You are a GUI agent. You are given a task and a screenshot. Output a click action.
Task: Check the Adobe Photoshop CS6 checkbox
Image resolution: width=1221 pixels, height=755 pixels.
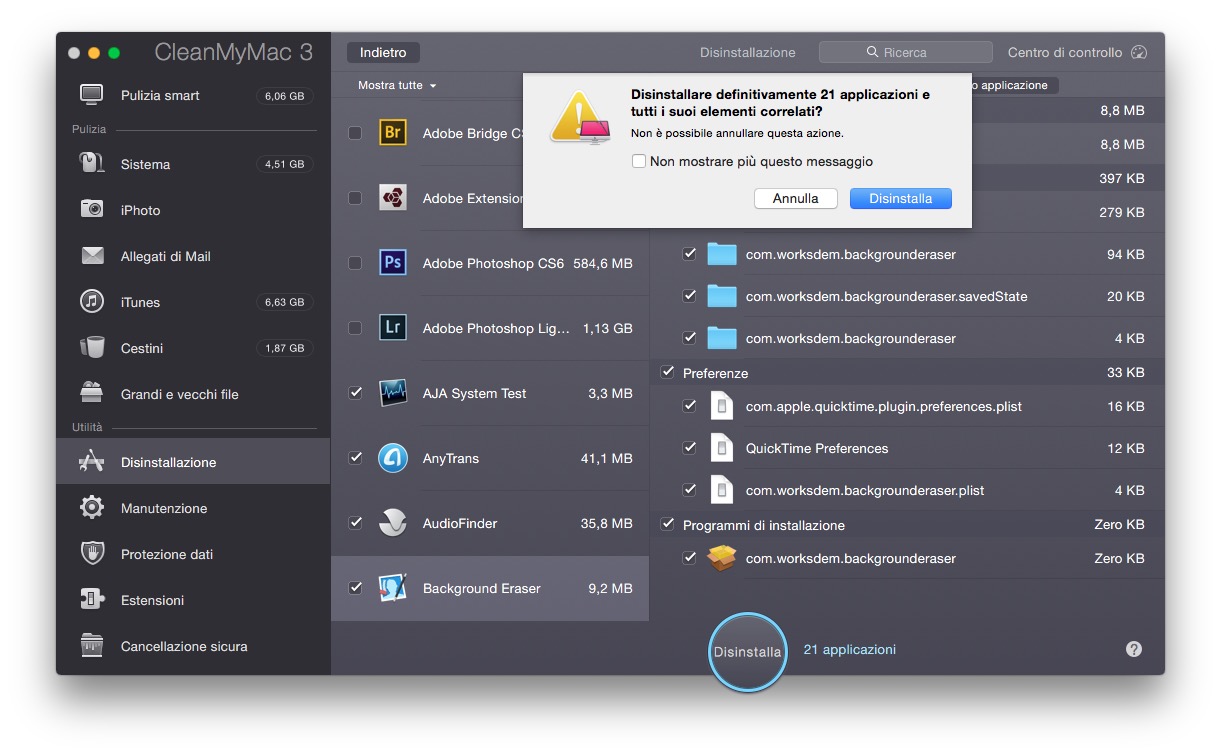[355, 263]
